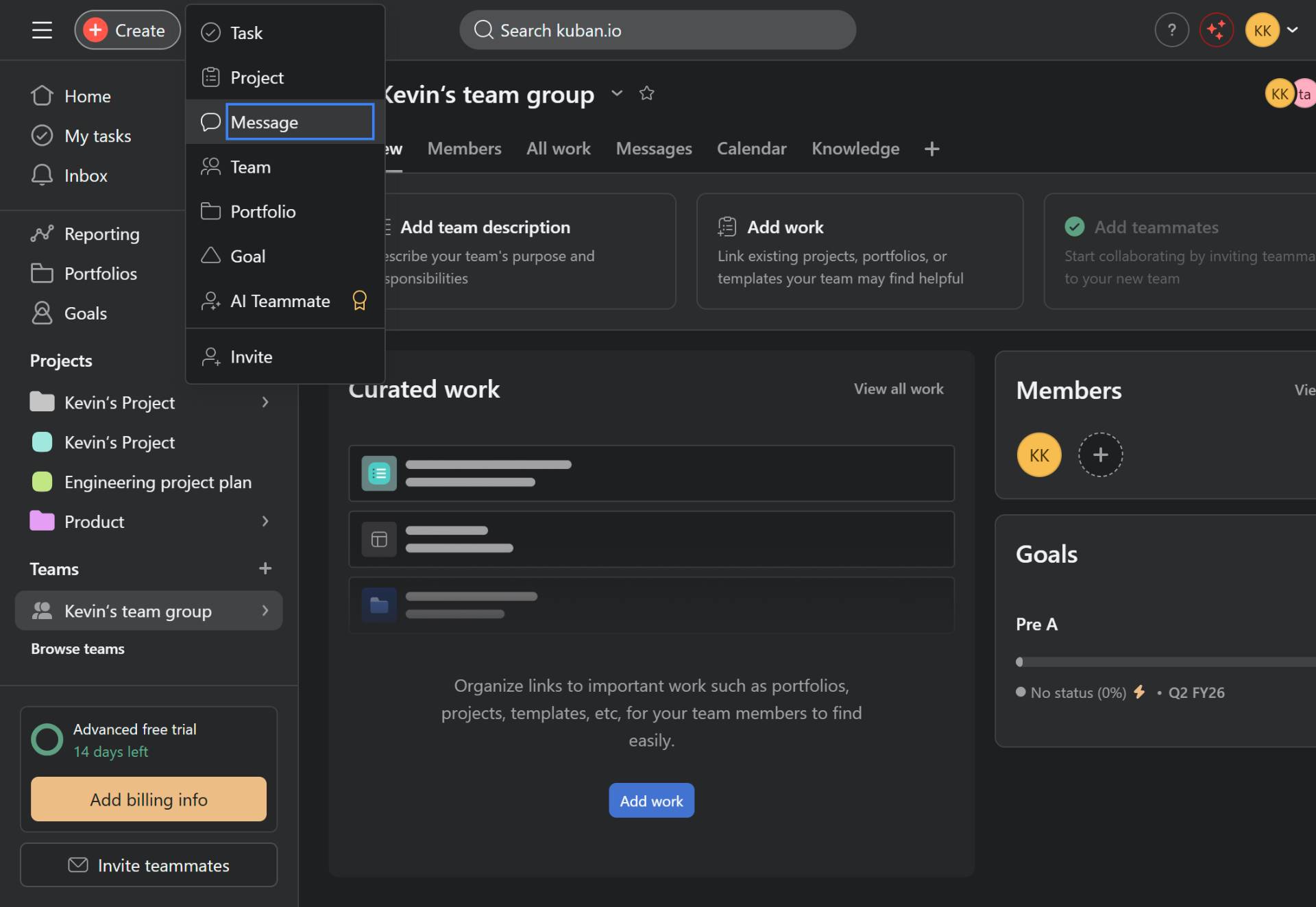1316x907 pixels.
Task: Open the Pre A goal
Action: tap(1036, 625)
